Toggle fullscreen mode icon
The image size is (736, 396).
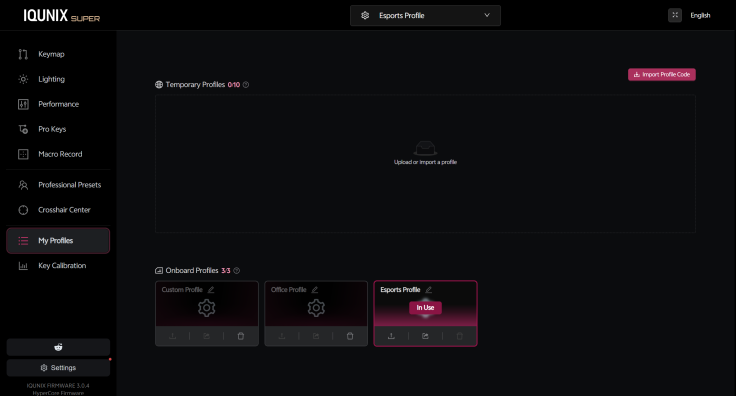pyautogui.click(x=675, y=15)
